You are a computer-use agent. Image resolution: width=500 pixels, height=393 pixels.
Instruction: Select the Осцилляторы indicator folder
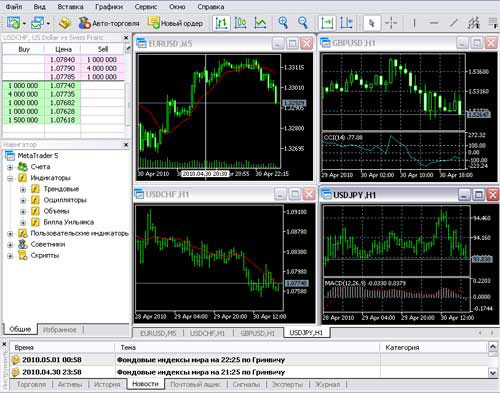(65, 200)
